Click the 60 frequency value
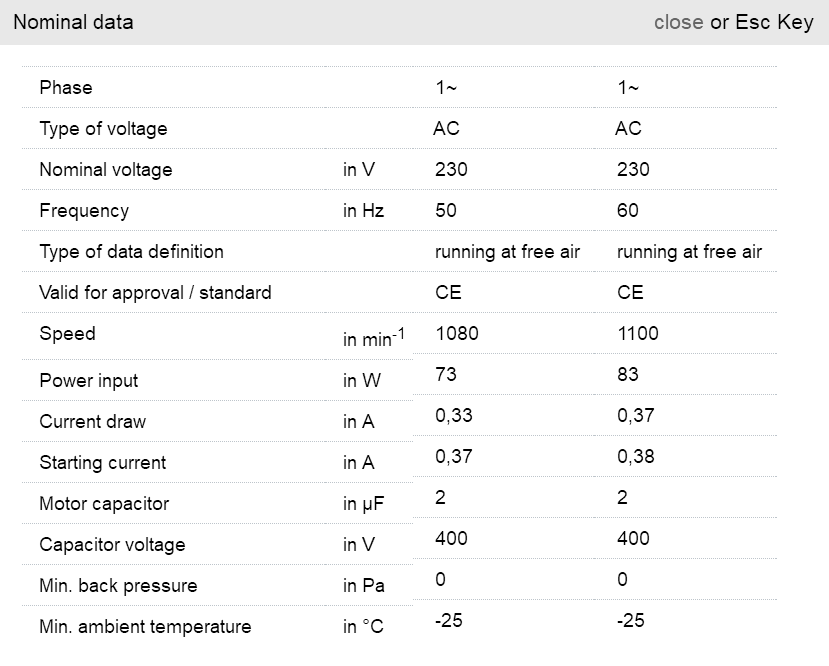 (x=628, y=211)
